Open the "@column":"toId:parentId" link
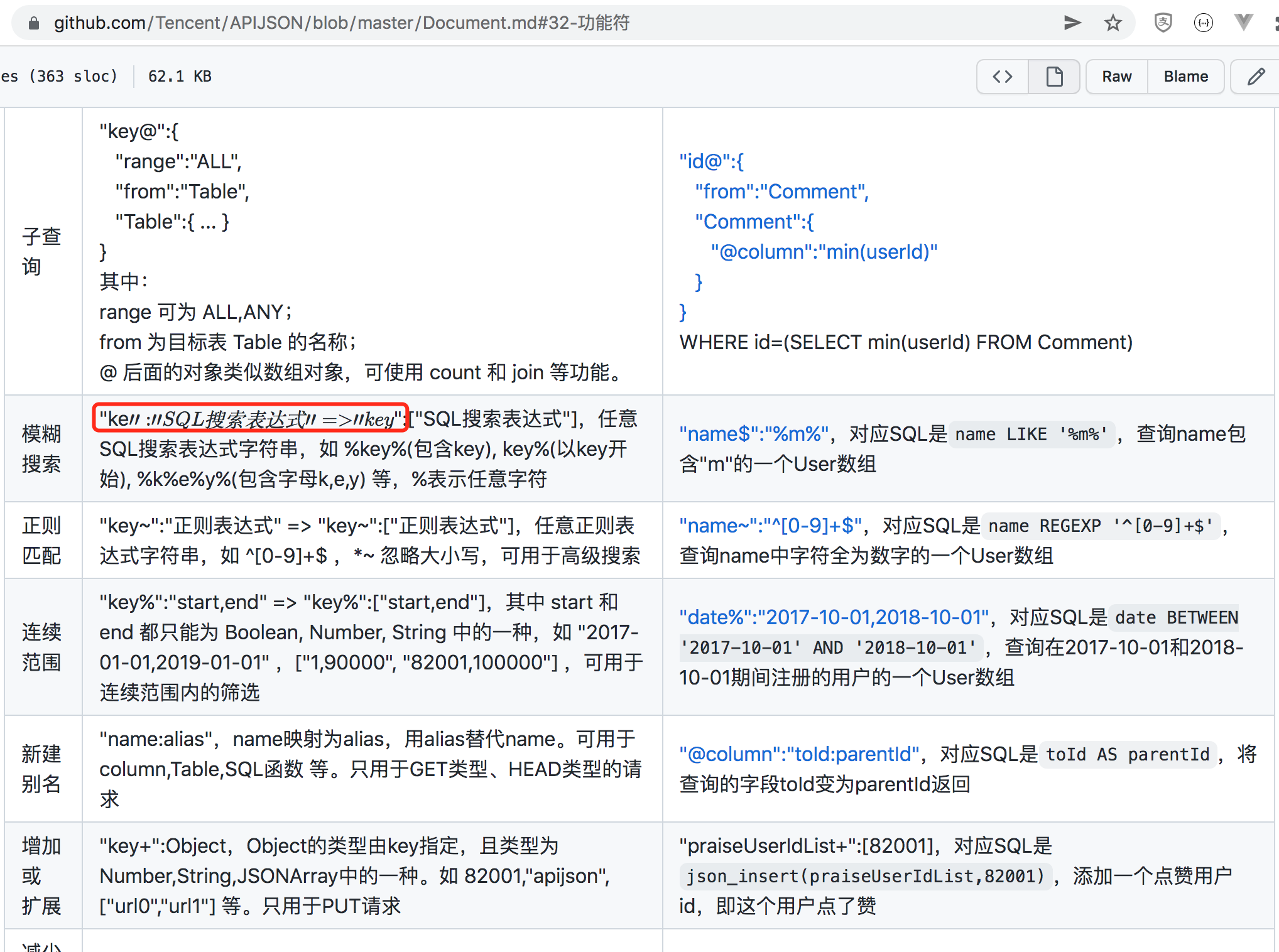The height and width of the screenshot is (952, 1279). tap(799, 754)
